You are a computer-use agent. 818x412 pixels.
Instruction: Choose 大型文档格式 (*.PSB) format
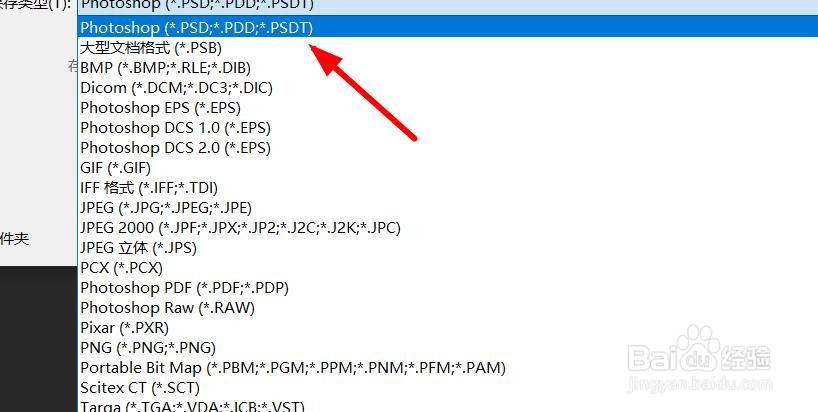click(448, 47)
